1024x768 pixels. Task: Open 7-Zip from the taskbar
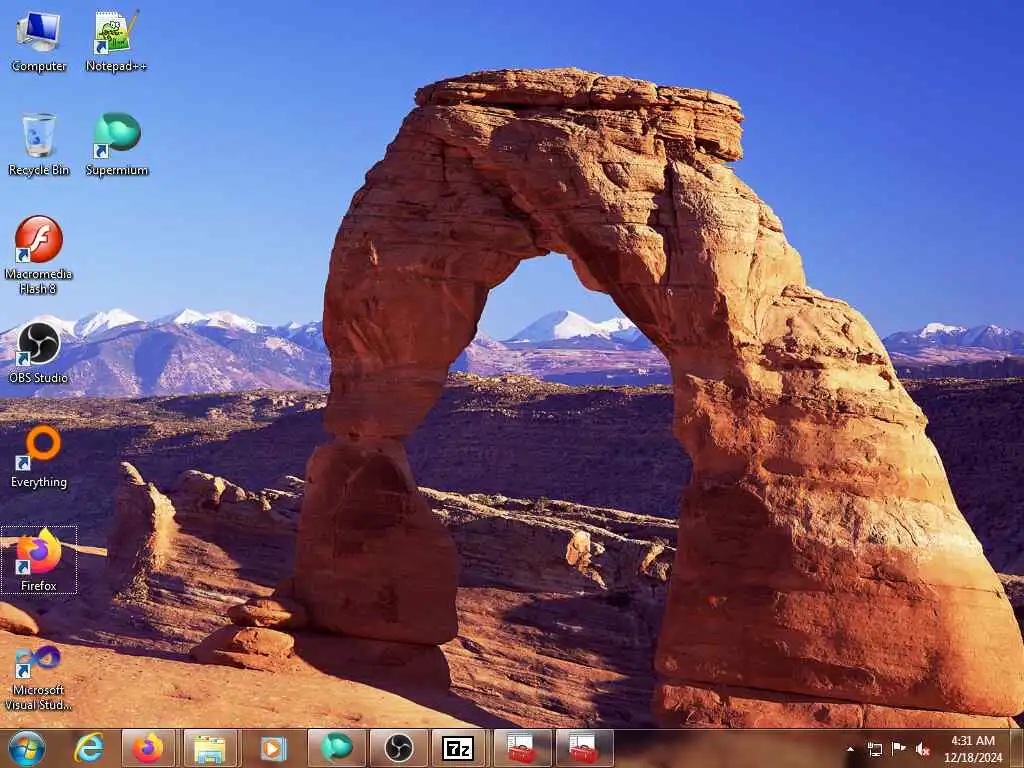click(x=458, y=748)
